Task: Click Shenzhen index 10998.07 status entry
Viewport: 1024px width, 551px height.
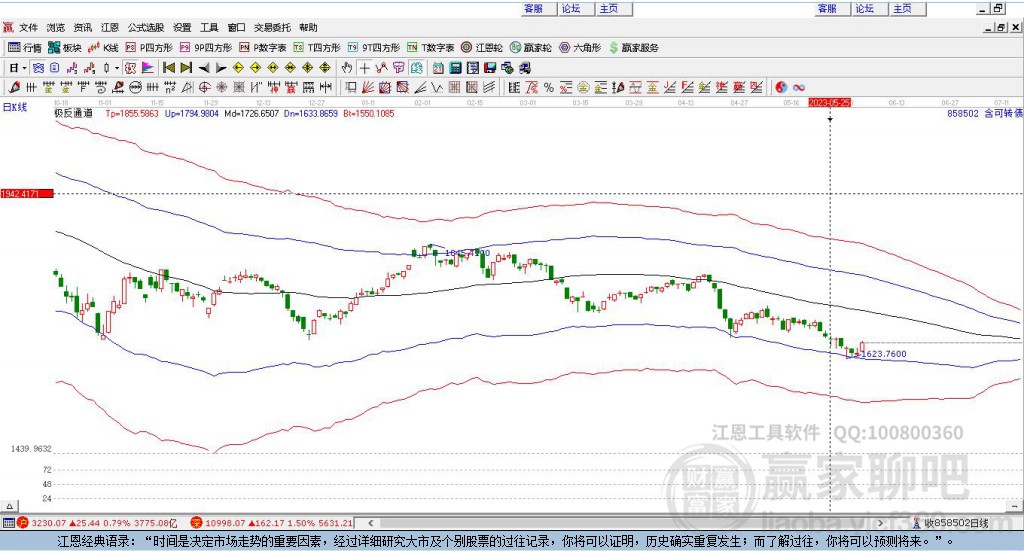Action: coord(272,523)
